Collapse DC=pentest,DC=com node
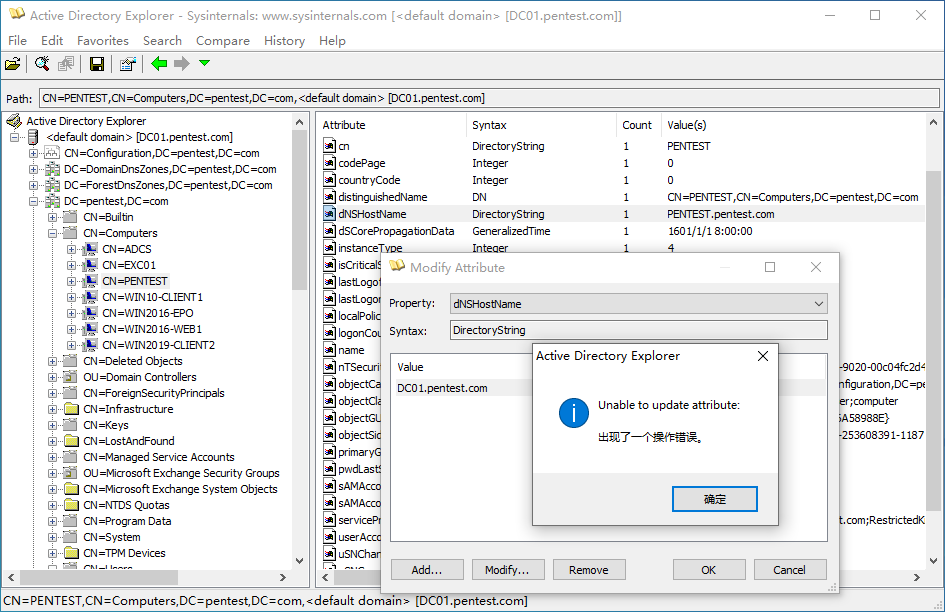Screen dimensions: 945x612 tap(34, 201)
